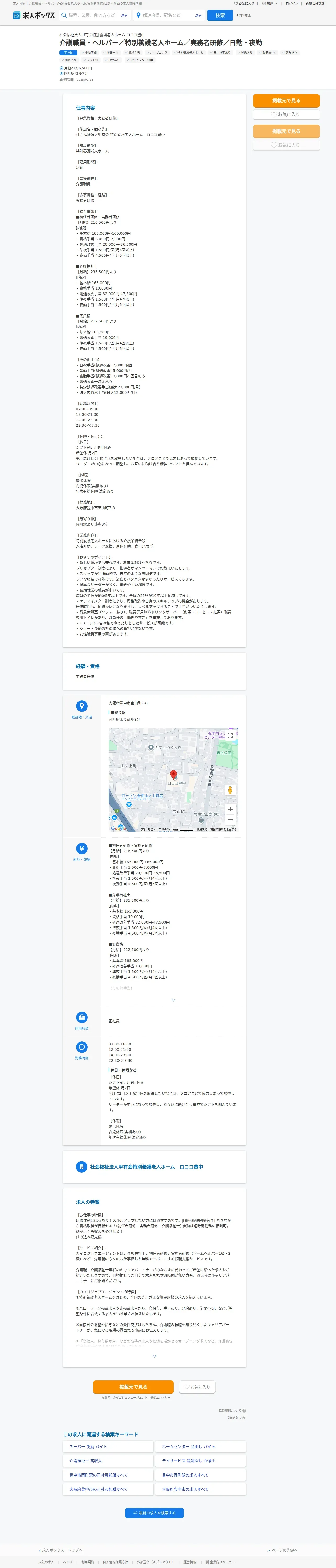Zoom out on the map
Viewport: 336px width, 1568px height.
click(x=230, y=820)
